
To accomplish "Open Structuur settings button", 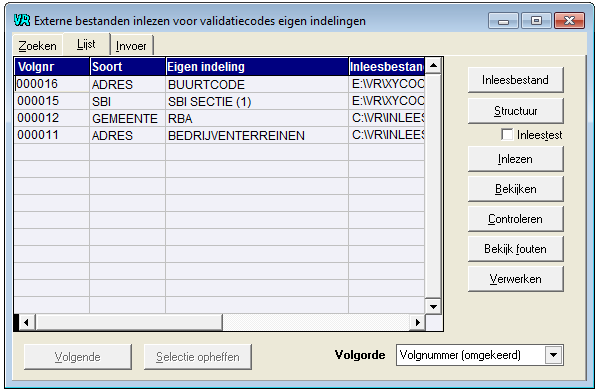I will [515, 111].
